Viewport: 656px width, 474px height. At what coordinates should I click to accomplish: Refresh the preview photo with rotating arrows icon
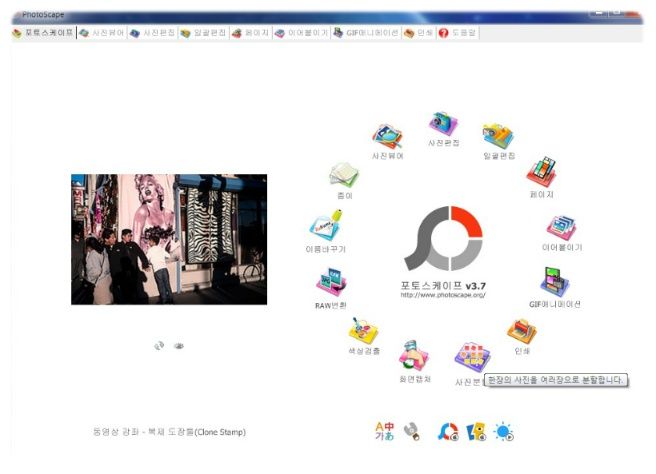click(159, 346)
